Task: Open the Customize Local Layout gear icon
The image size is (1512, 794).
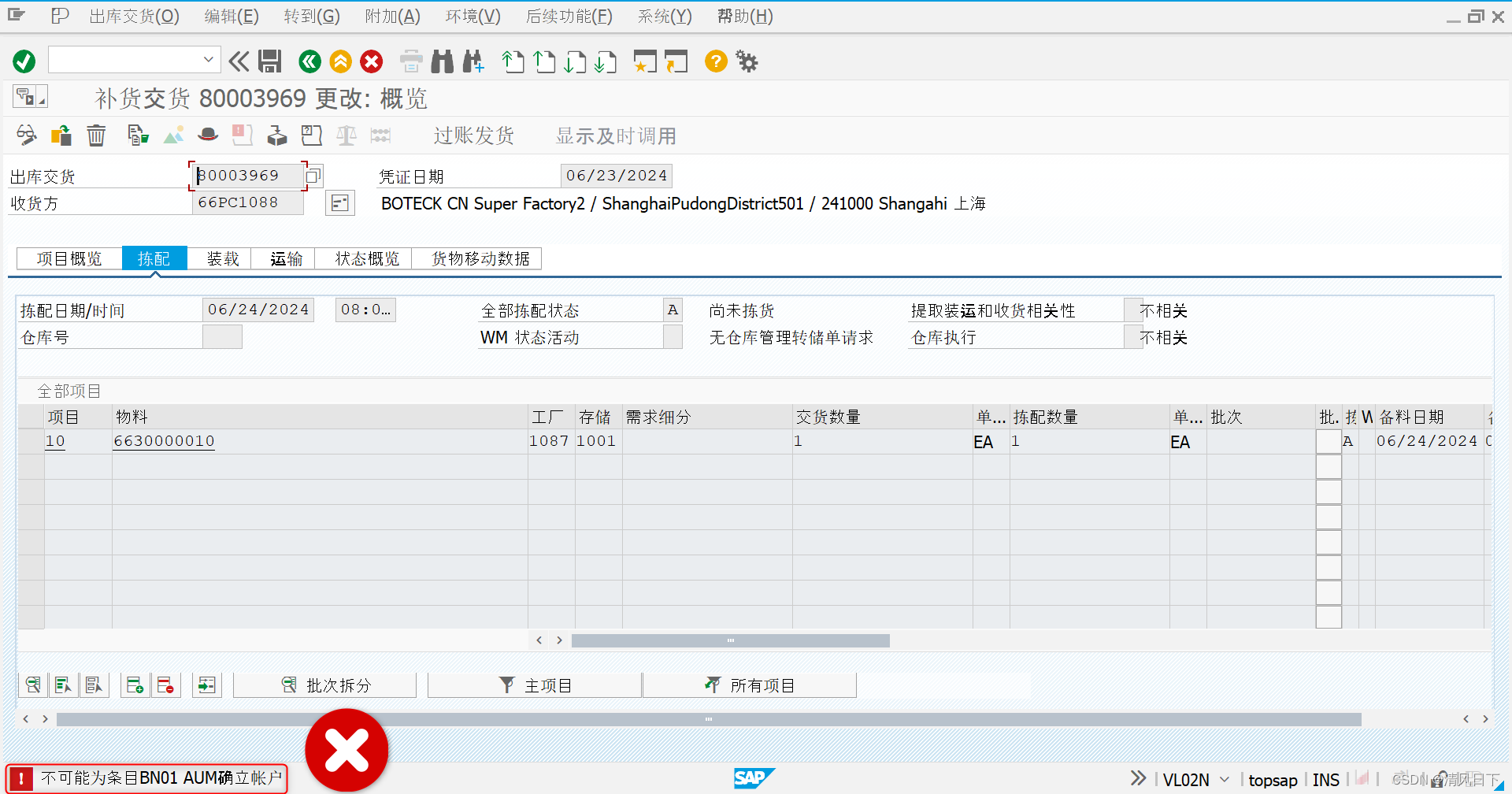Action: [746, 61]
